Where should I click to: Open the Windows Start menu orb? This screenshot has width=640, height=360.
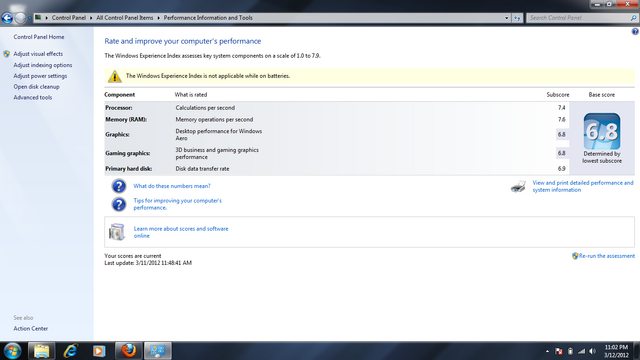(x=12, y=351)
